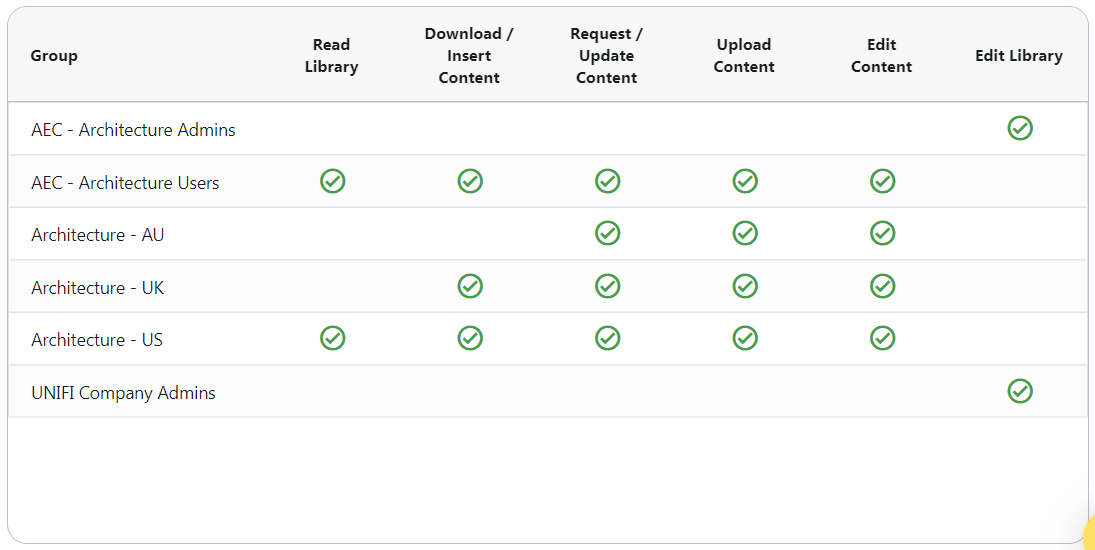1095x550 pixels.
Task: Click Edit Library checkmark for UNIFI Company Admins
Action: [1019, 391]
